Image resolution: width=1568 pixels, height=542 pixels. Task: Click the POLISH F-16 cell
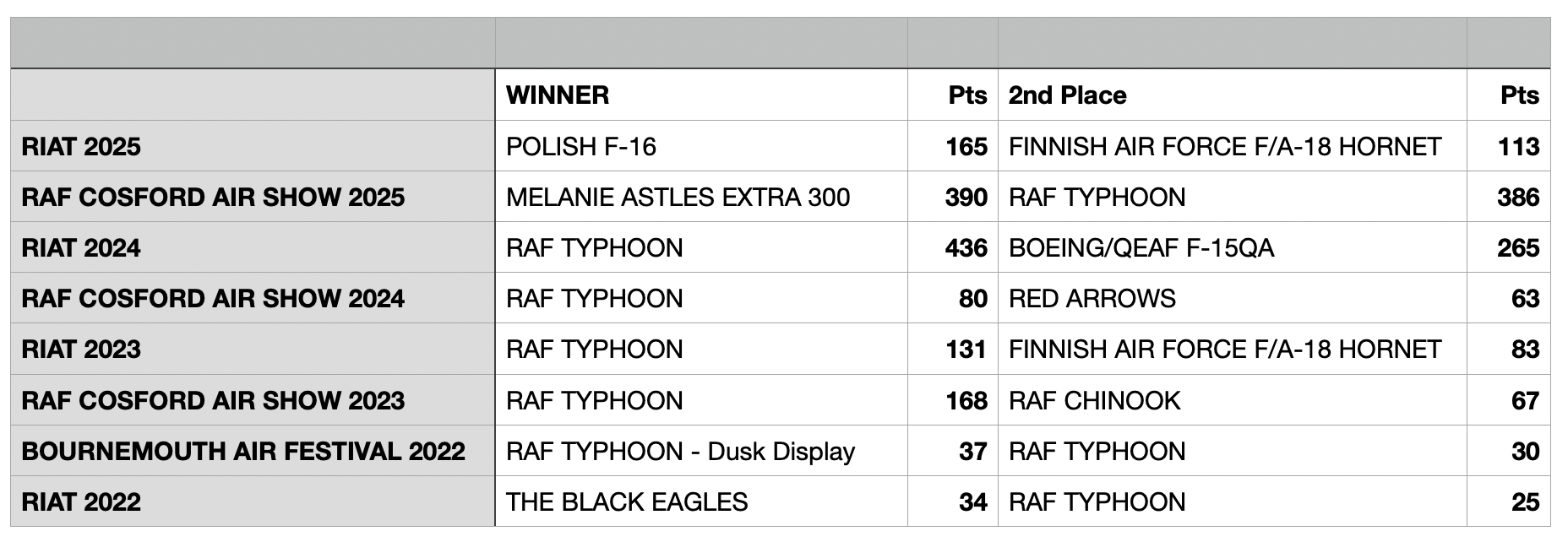tap(701, 146)
